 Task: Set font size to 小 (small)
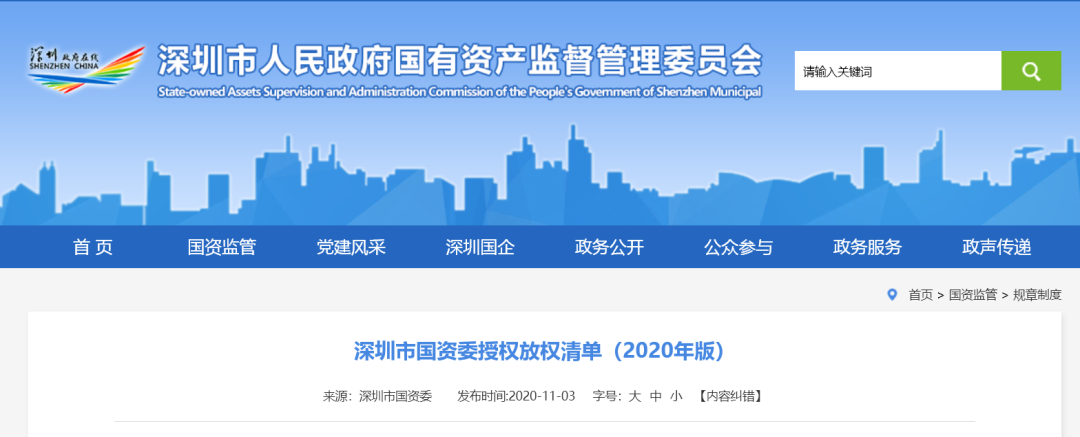tap(677, 396)
